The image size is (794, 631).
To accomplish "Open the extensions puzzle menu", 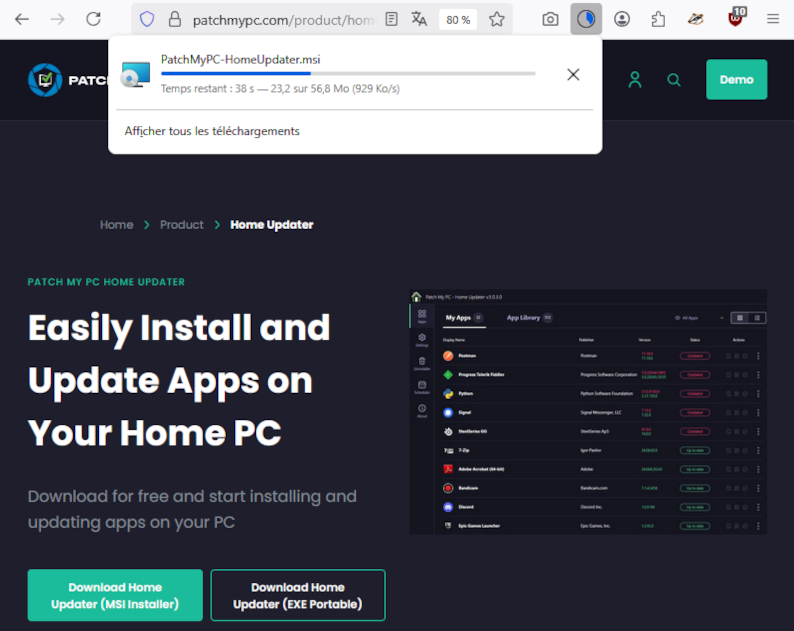I will [x=658, y=19].
